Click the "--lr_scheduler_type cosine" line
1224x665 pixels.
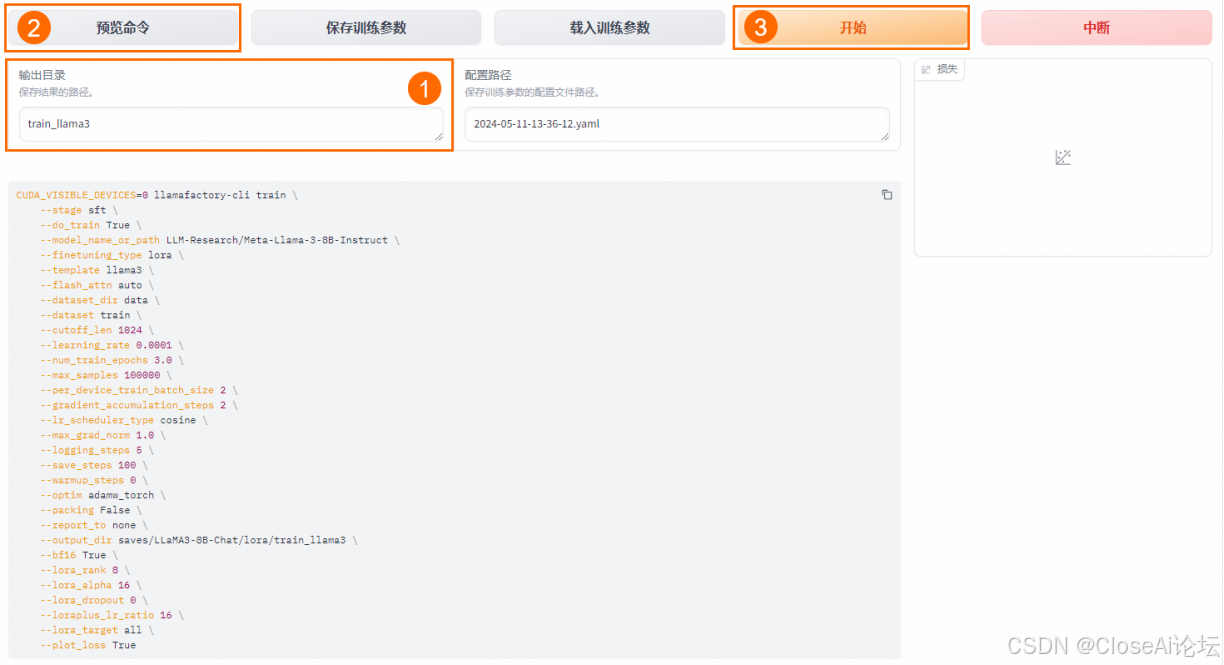[123, 420]
